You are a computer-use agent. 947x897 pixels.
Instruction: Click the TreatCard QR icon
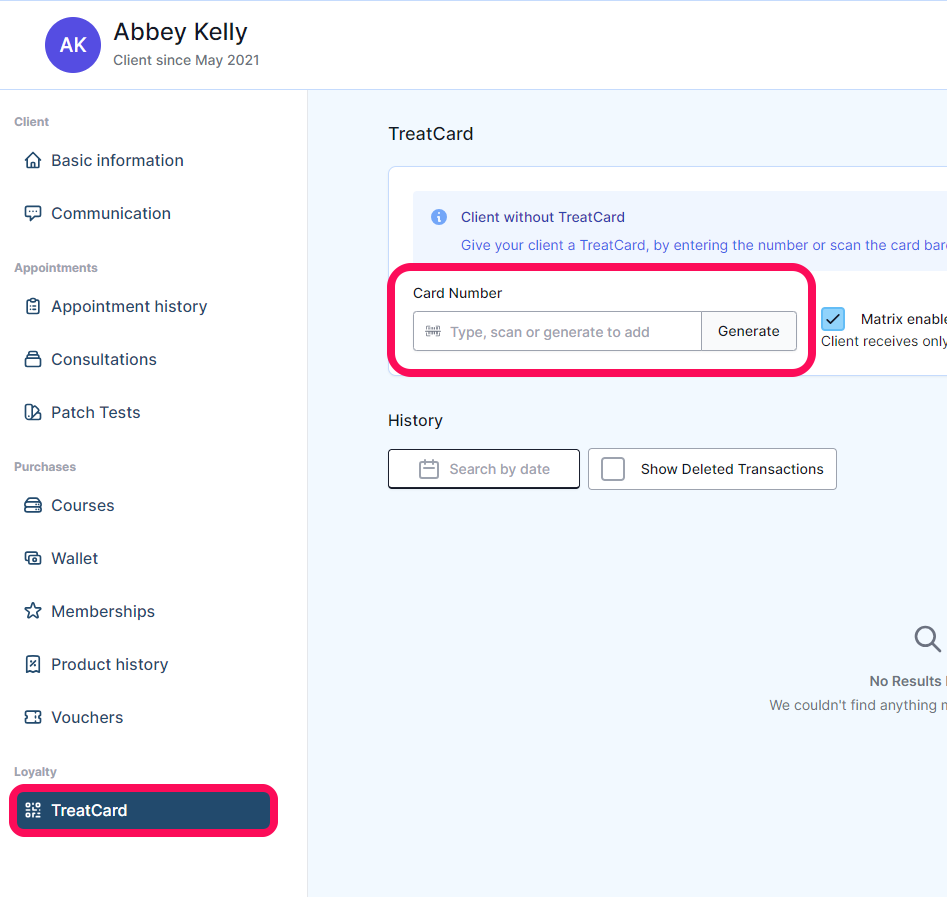coord(33,810)
